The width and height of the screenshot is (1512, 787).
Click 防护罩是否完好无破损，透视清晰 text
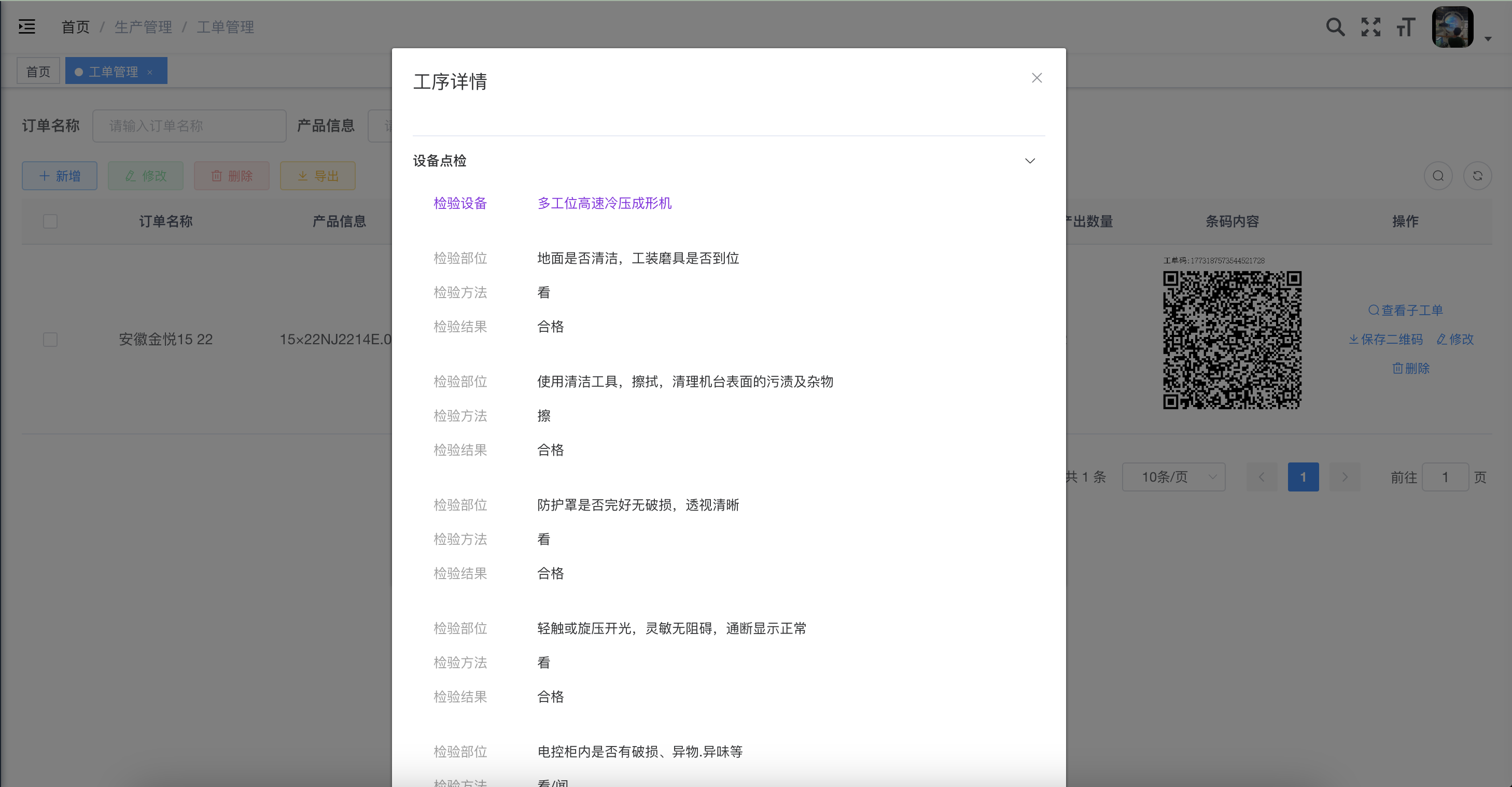click(638, 505)
